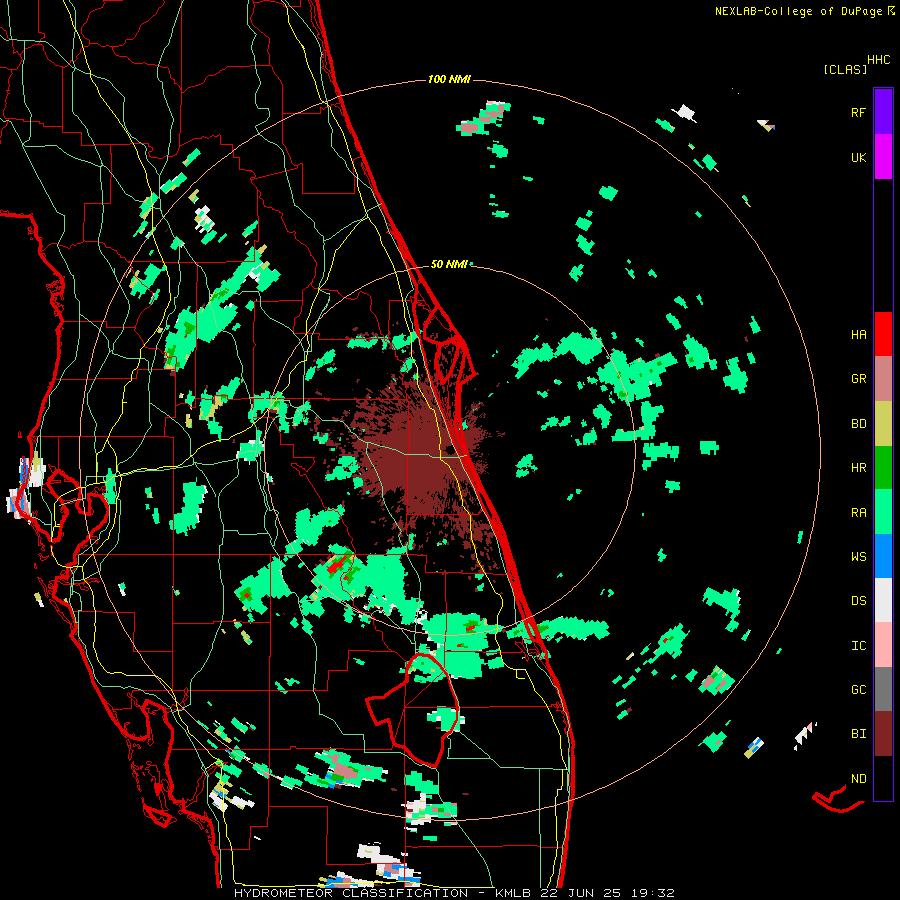Image resolution: width=900 pixels, height=900 pixels.
Task: Click the GC legend label
Action: point(858,689)
